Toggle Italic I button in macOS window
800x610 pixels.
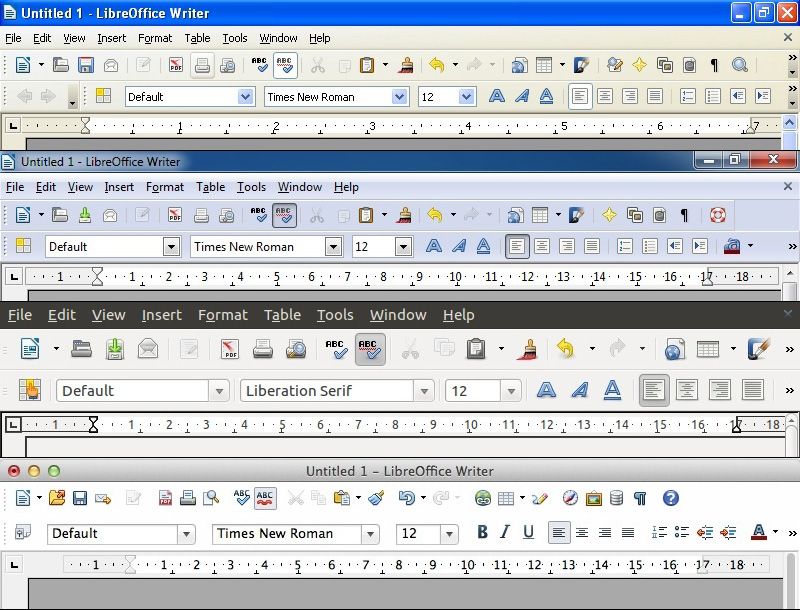point(505,532)
